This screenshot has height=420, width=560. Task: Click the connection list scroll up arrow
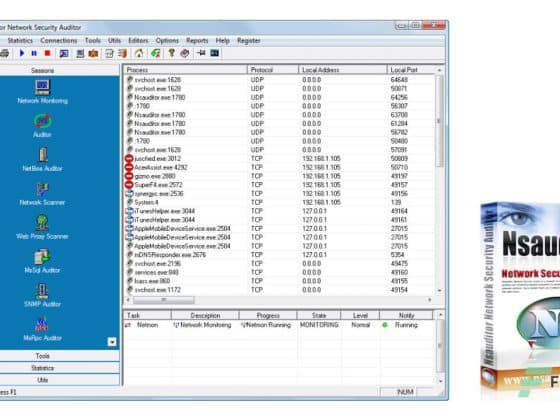point(440,70)
